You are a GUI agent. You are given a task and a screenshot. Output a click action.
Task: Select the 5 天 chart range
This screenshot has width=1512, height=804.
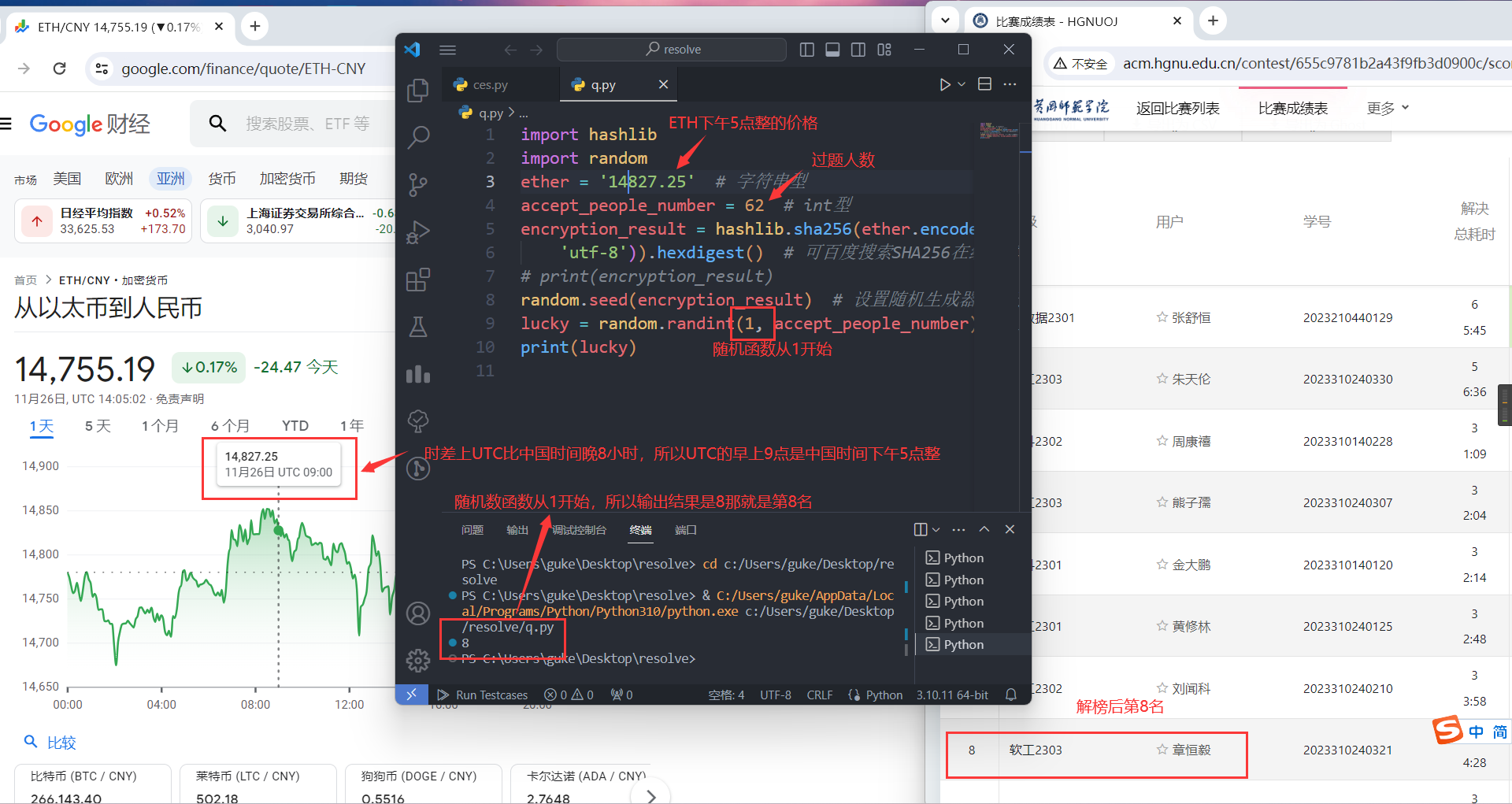[98, 426]
